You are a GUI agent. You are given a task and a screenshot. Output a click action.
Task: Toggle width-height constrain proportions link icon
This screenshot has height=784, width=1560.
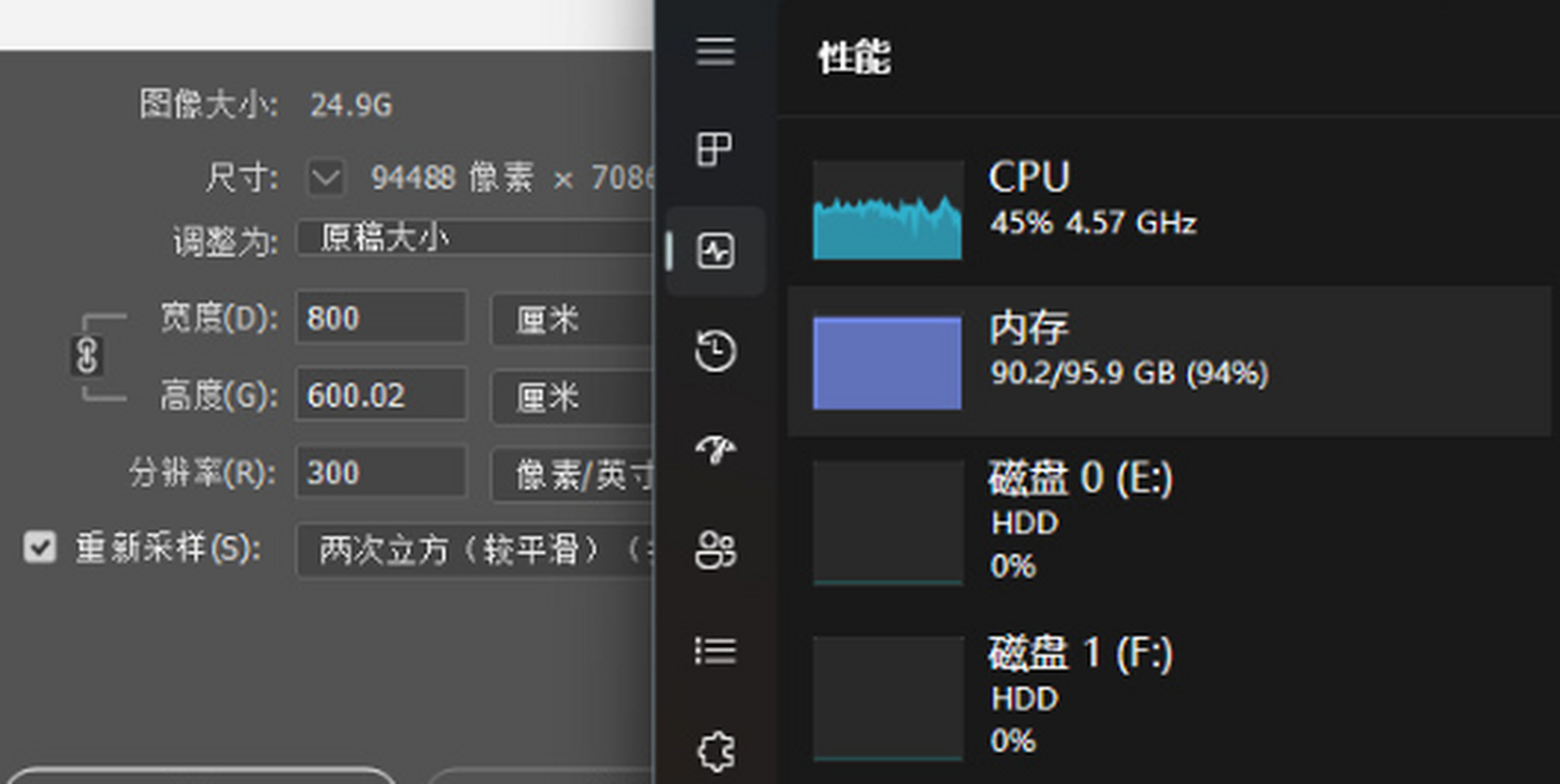(86, 355)
